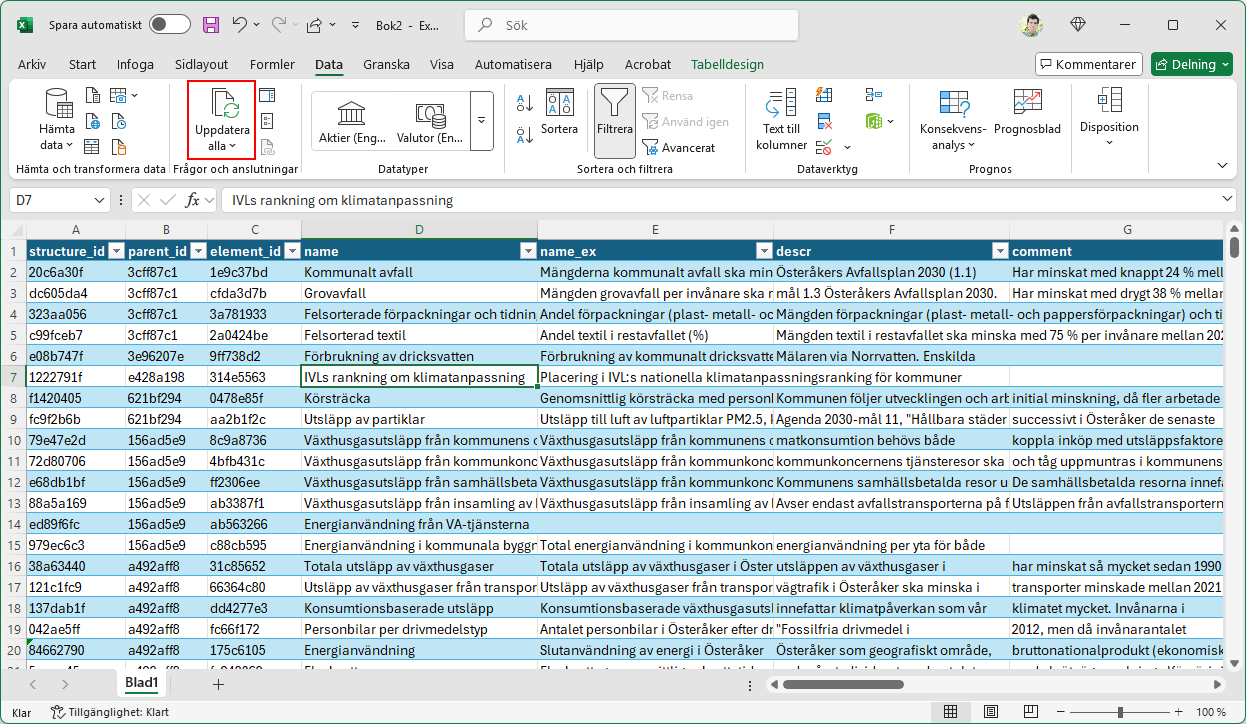Sort ascending A to Ö

pyautogui.click(x=525, y=102)
